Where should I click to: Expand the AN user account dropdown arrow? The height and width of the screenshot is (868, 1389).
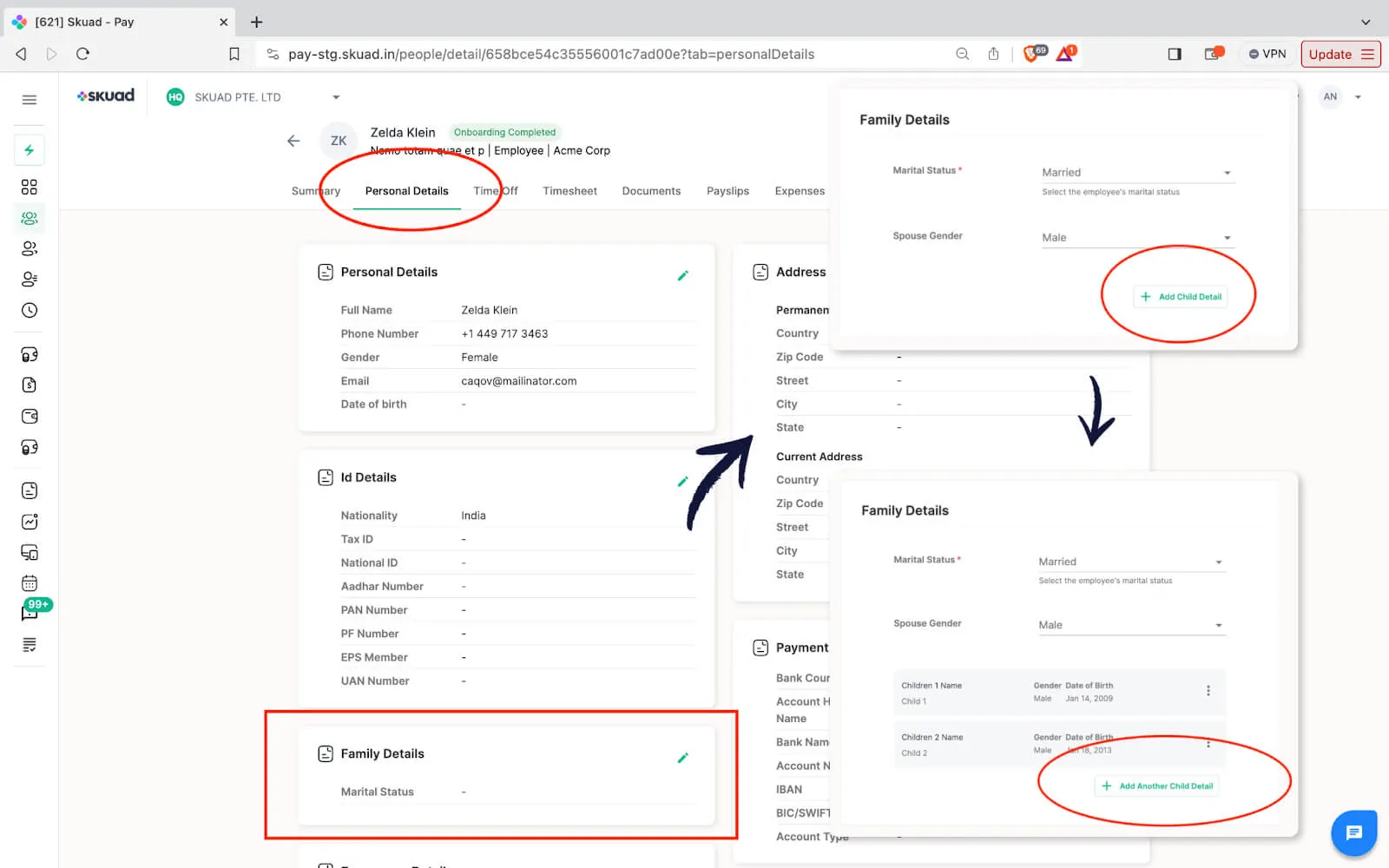click(x=1358, y=97)
